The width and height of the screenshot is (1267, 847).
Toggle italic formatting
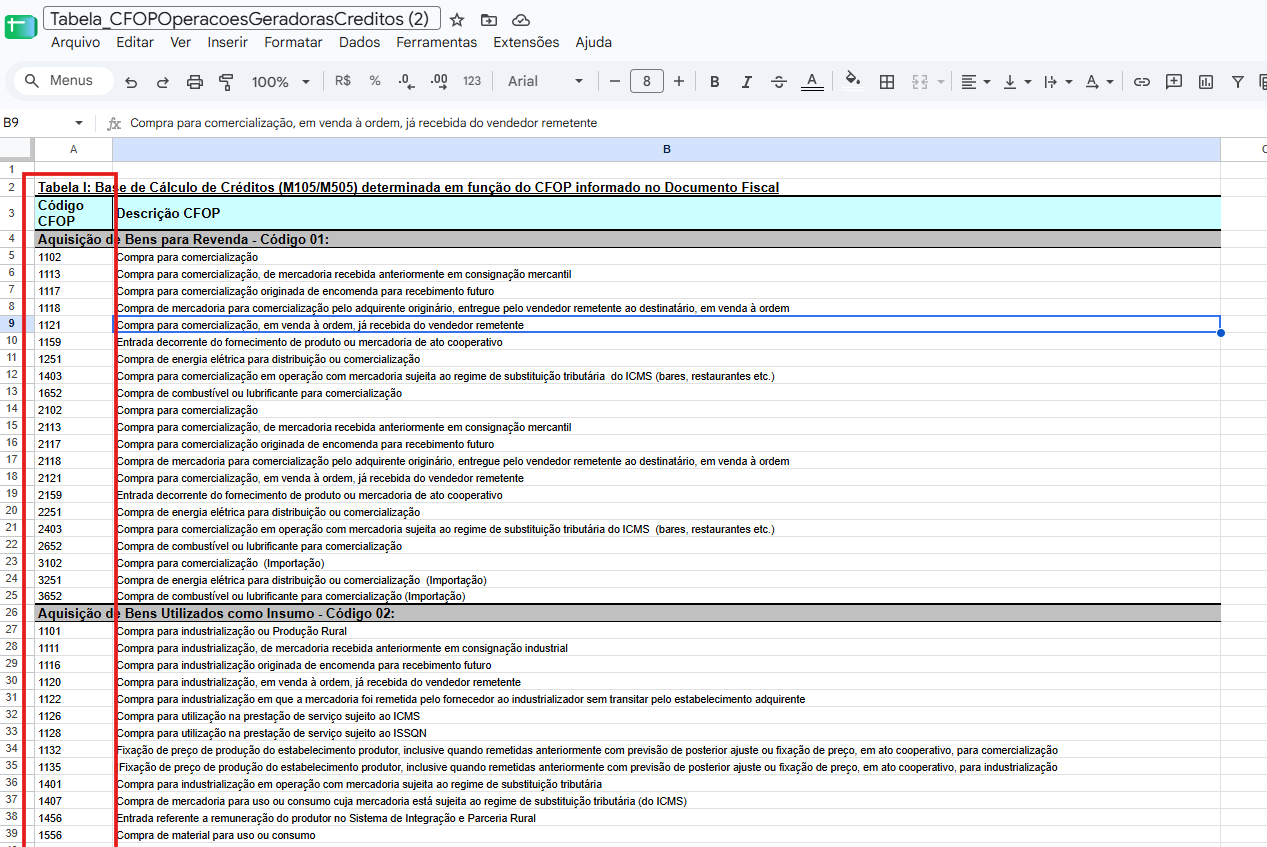pos(746,81)
